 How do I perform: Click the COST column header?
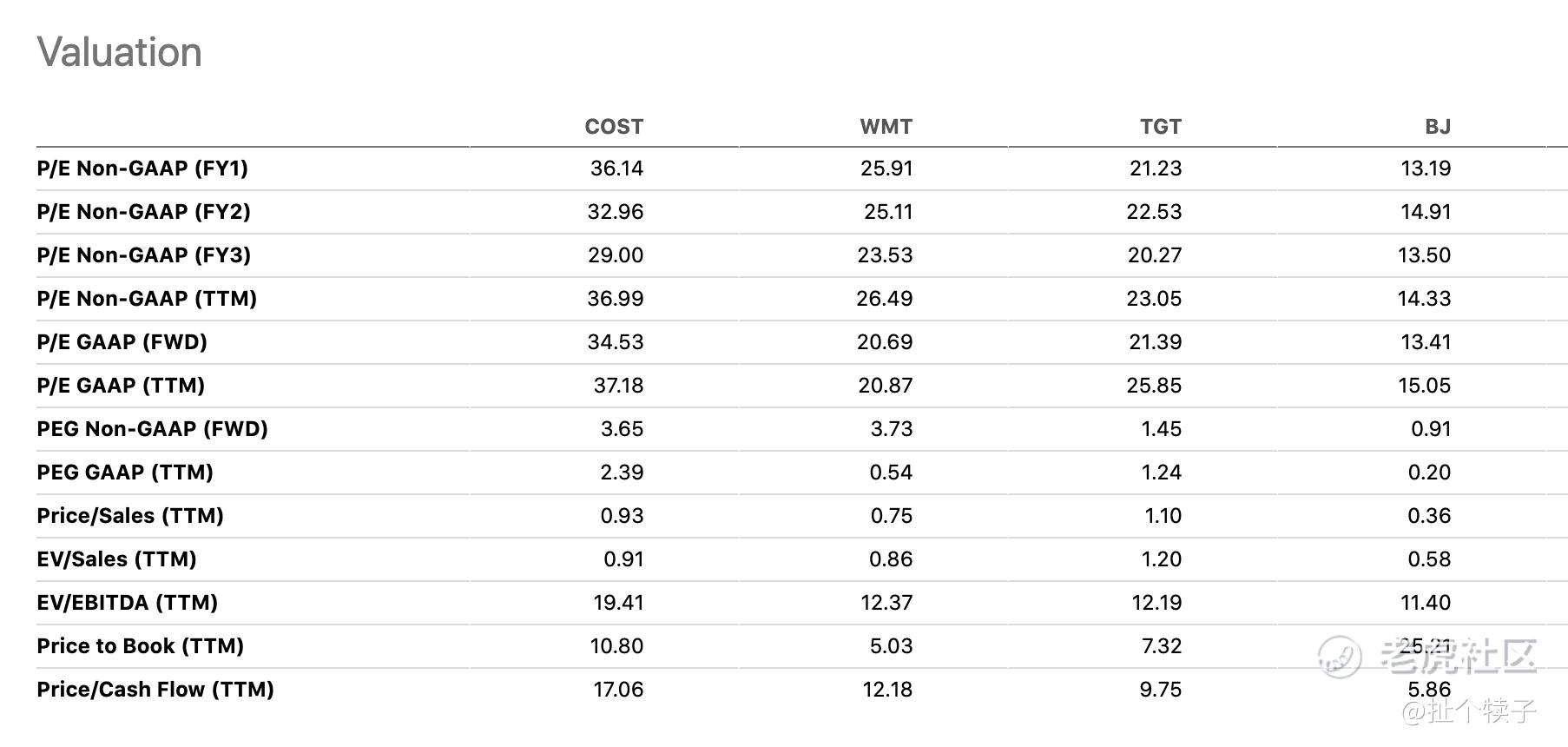click(614, 127)
